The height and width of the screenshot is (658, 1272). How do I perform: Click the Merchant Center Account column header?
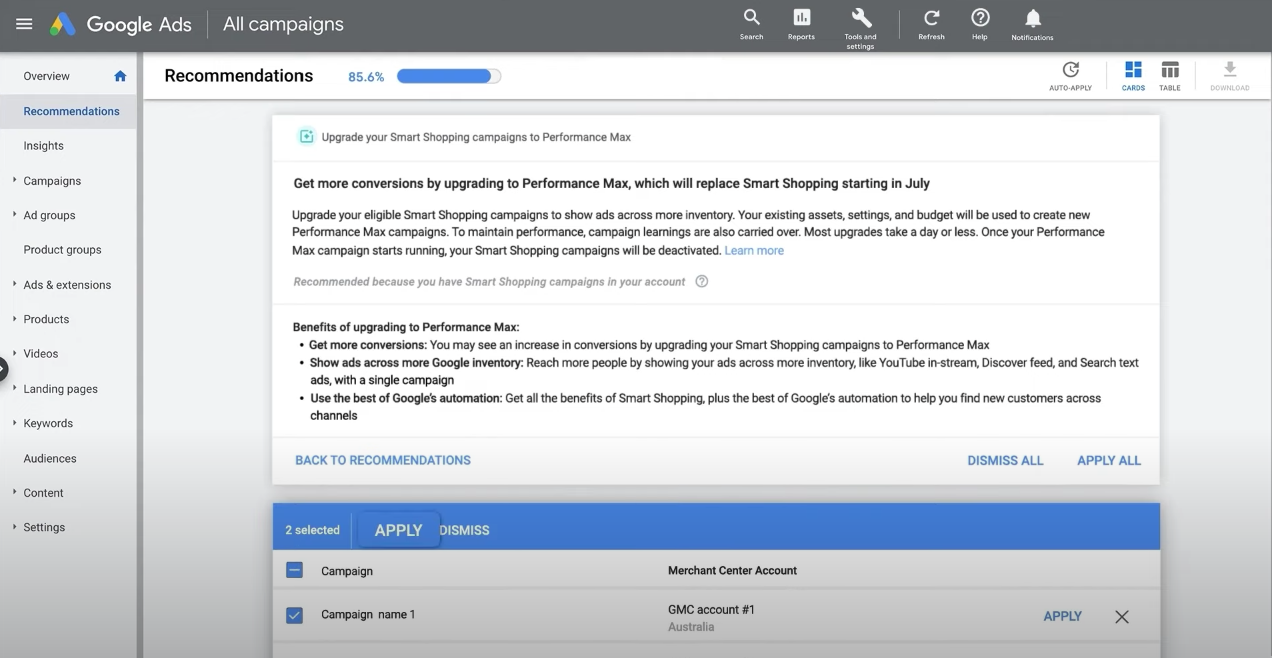(732, 570)
